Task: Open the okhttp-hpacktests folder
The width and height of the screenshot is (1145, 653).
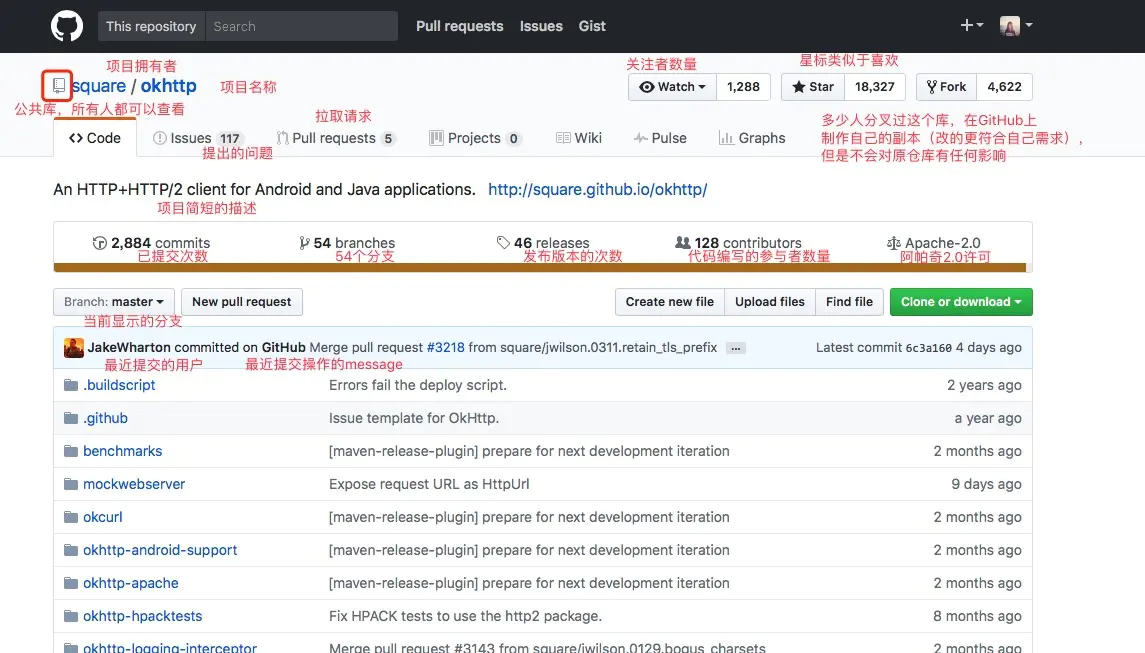Action: coord(142,616)
